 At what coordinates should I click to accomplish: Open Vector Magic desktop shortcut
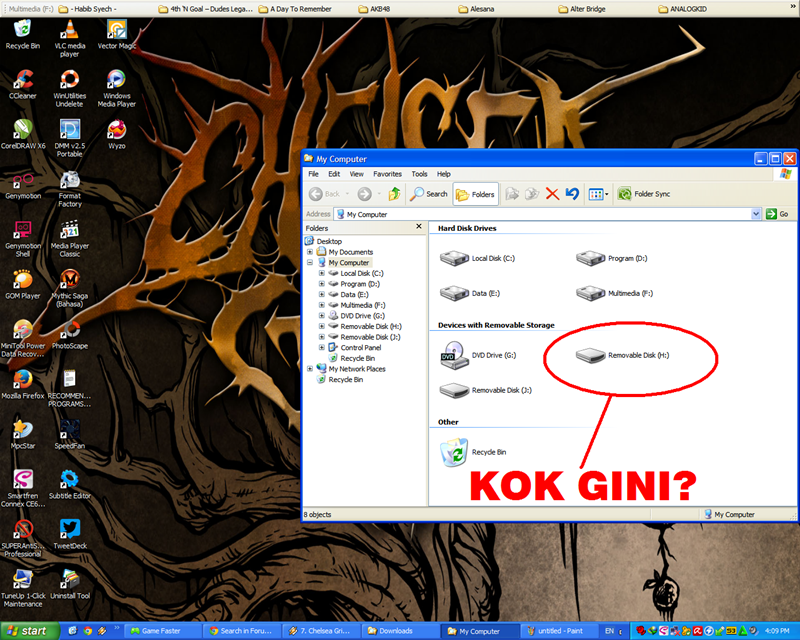117,34
